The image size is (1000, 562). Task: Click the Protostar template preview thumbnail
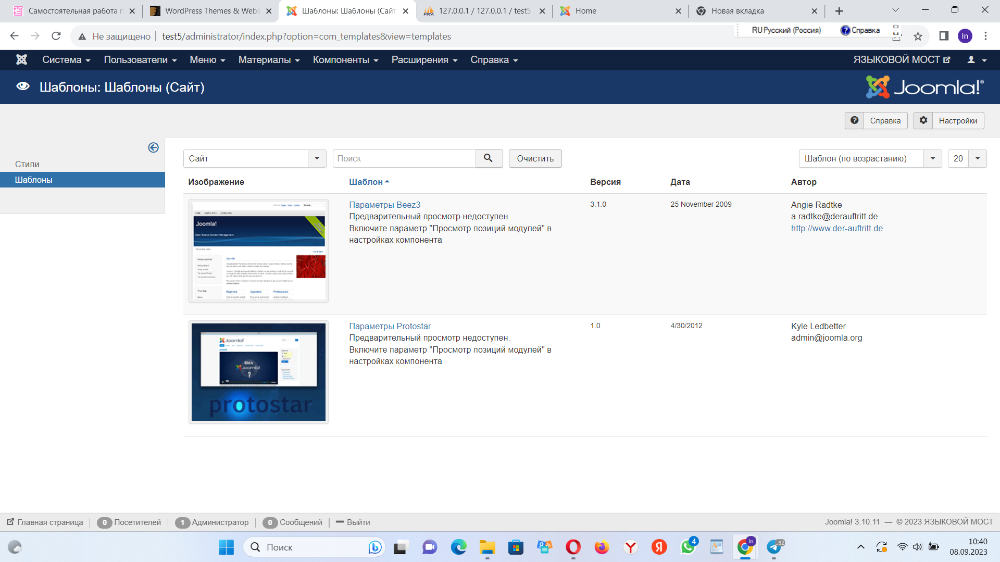pos(258,371)
